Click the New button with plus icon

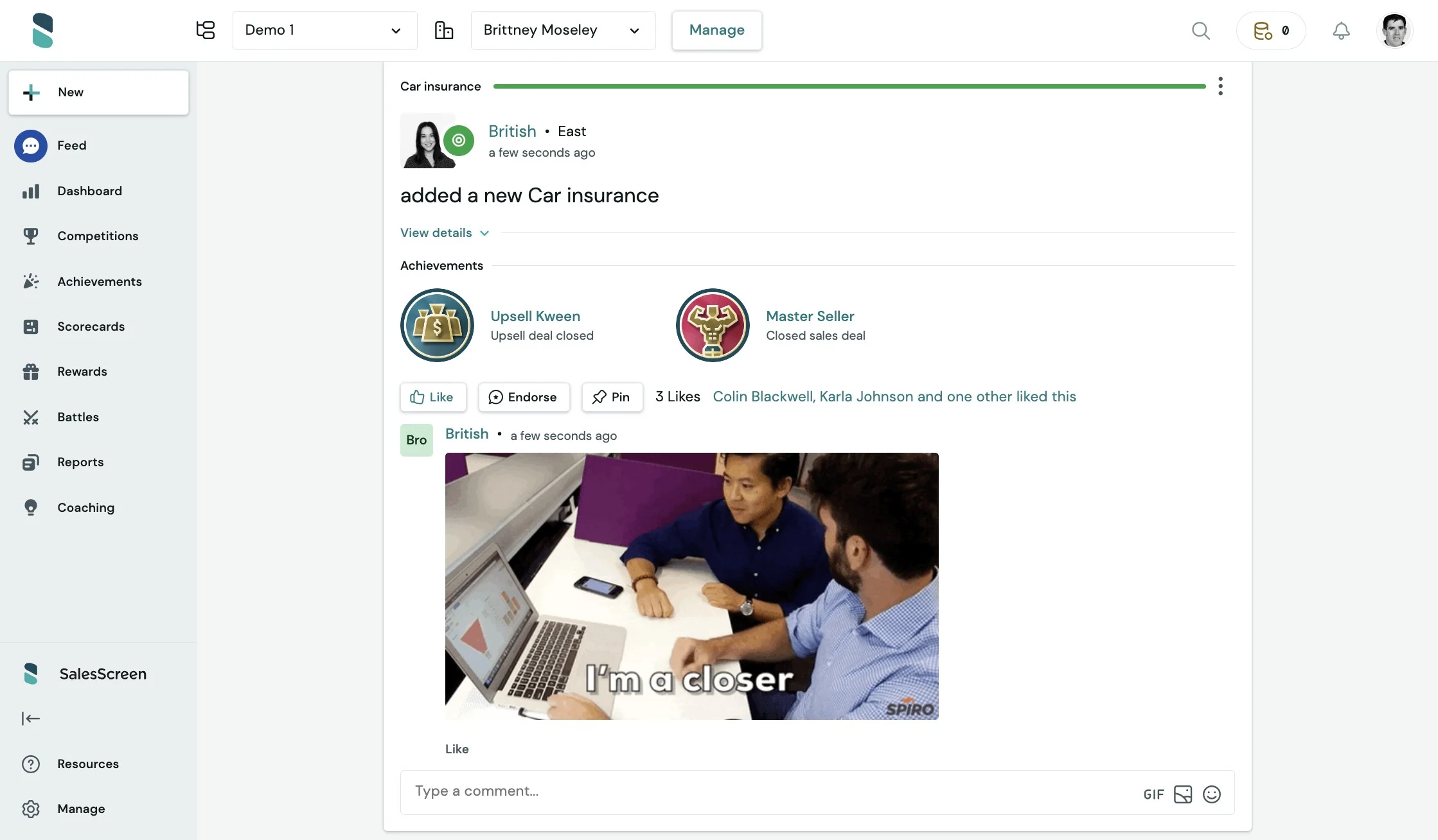pos(98,92)
